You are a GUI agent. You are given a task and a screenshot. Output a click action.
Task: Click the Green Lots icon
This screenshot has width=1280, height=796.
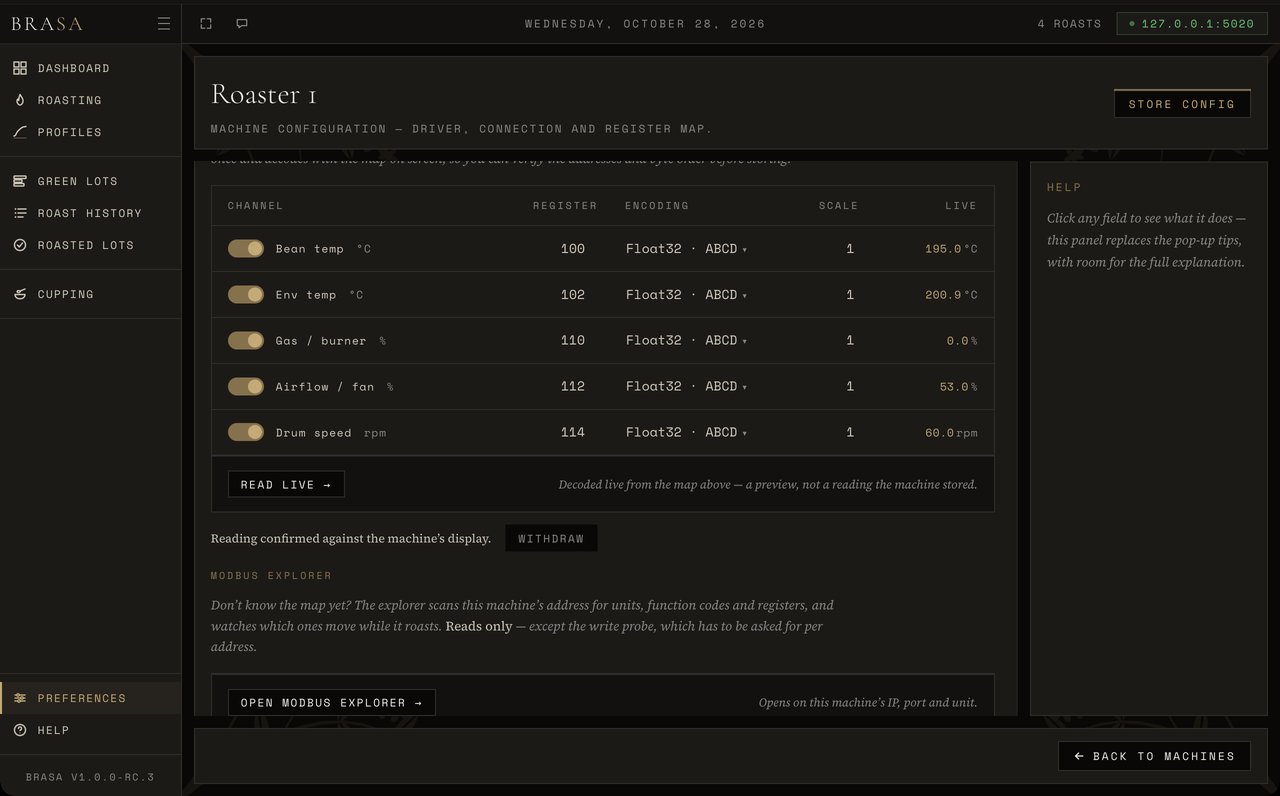[20, 181]
